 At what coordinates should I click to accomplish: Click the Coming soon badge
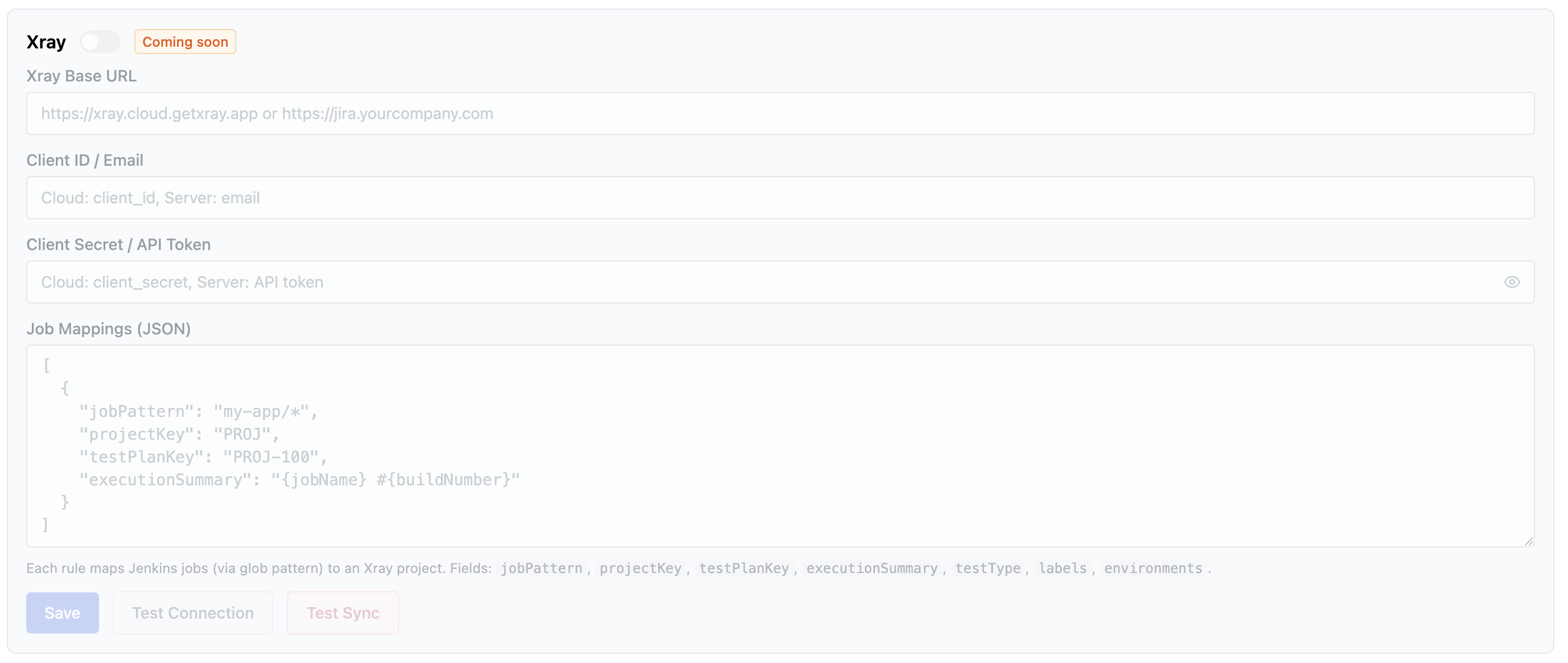[x=185, y=42]
